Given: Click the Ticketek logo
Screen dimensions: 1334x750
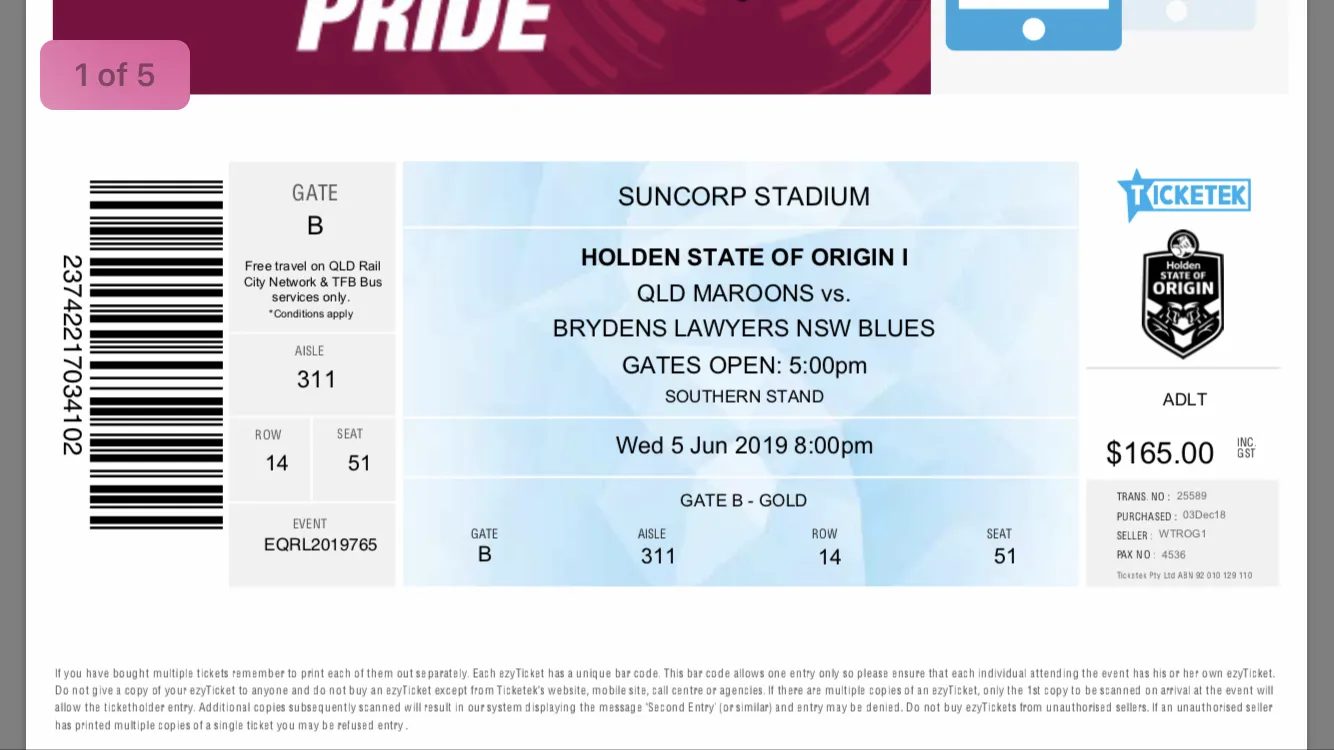Looking at the screenshot, I should 1184,195.
